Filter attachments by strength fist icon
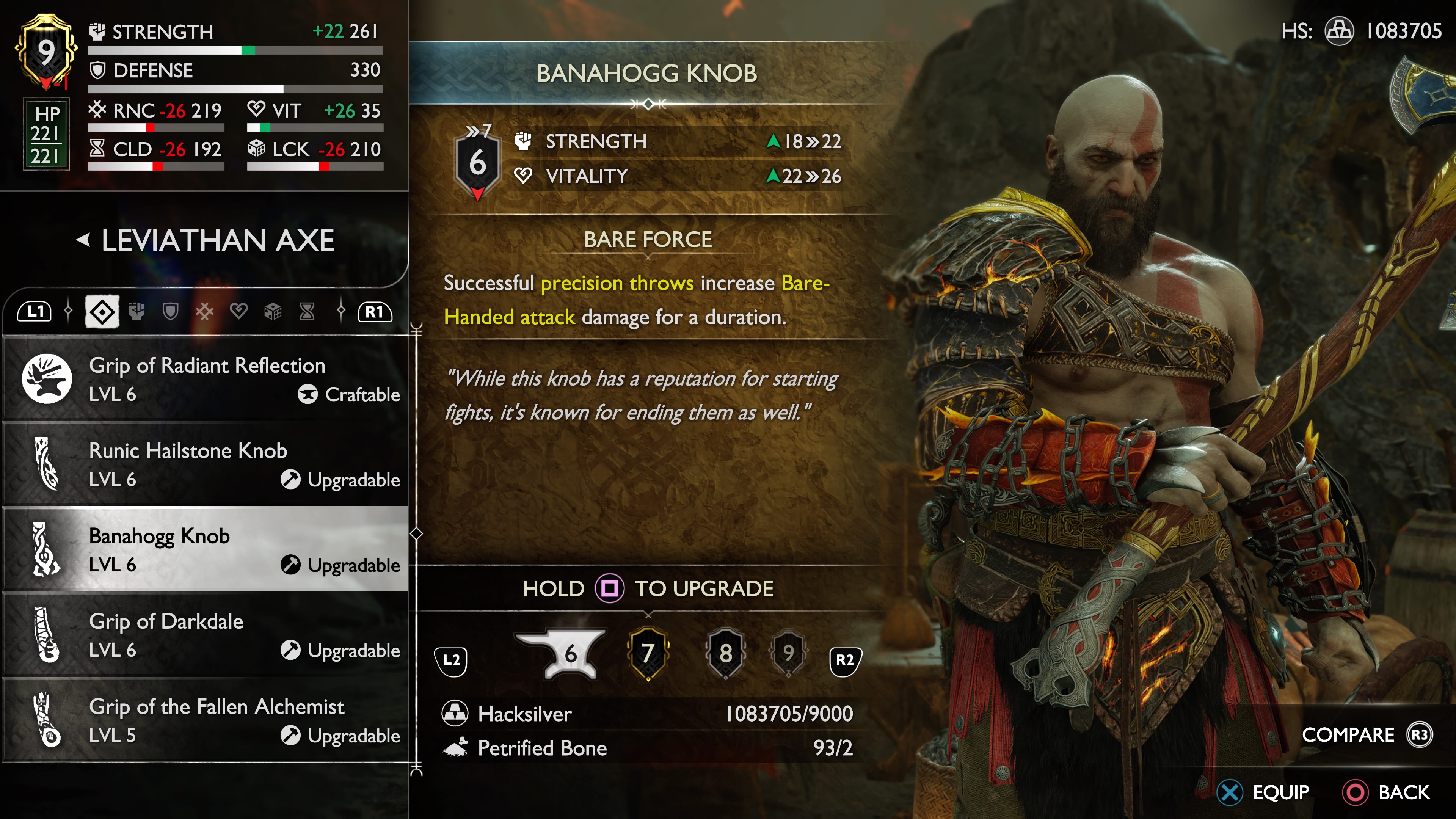Screen dimensions: 1456x819 click(136, 311)
